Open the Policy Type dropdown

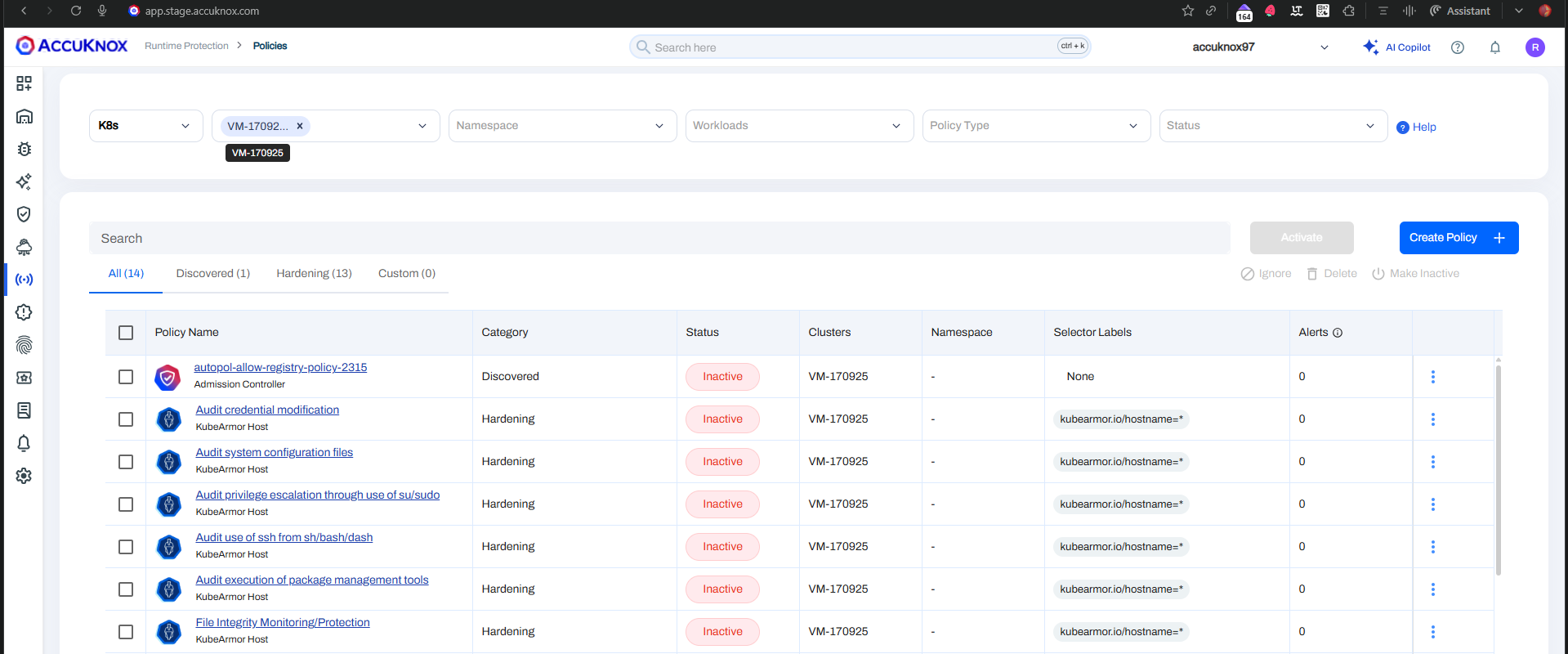[1035, 126]
